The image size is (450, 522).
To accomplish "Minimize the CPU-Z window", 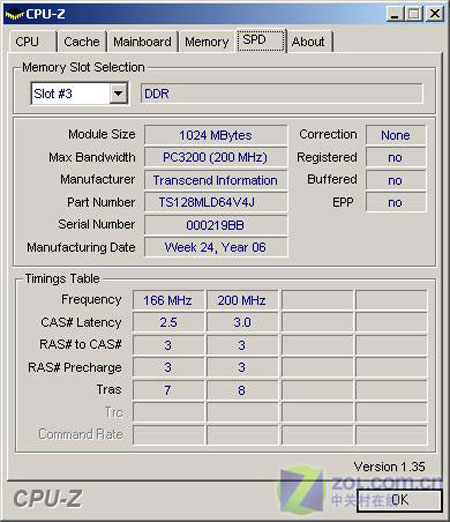I will point(395,14).
